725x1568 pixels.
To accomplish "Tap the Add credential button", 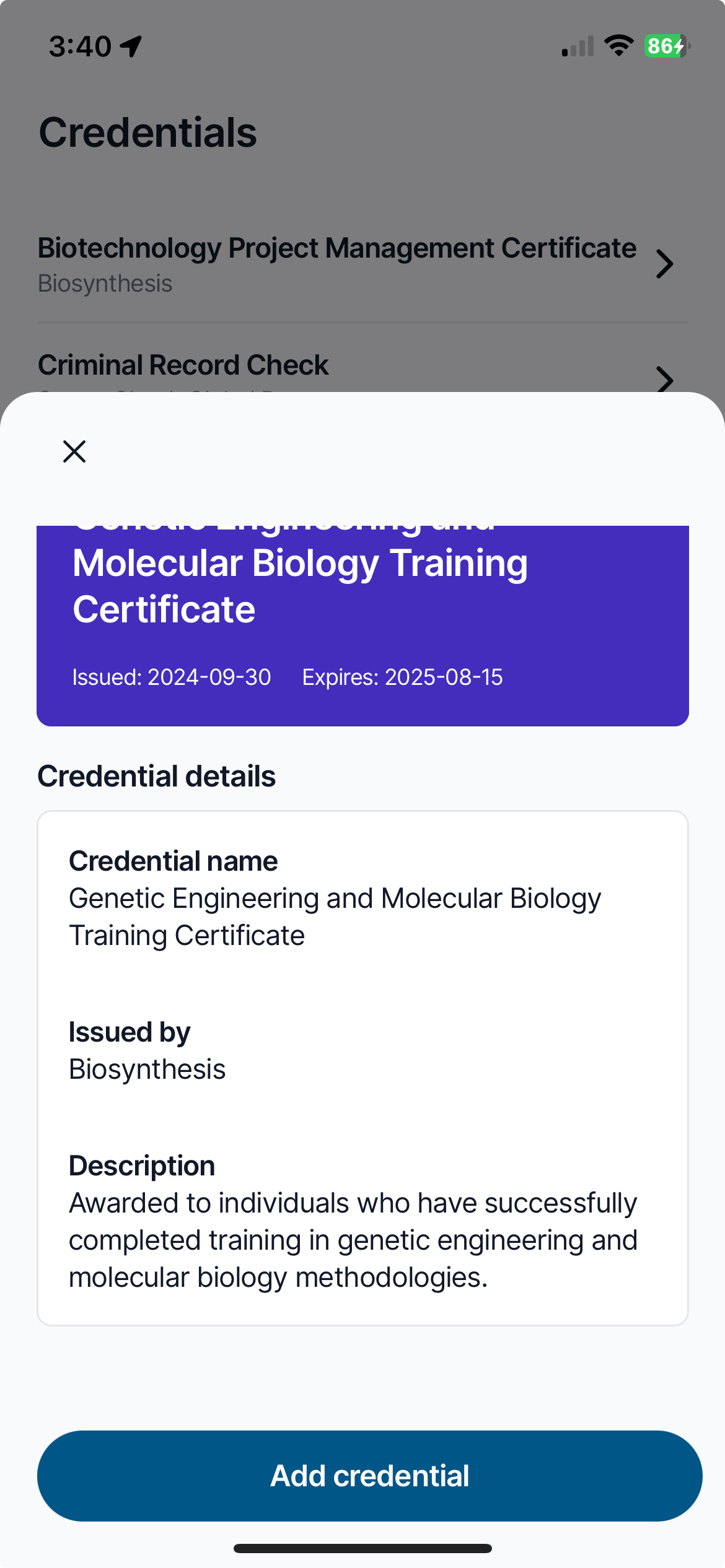I will pyautogui.click(x=369, y=1476).
